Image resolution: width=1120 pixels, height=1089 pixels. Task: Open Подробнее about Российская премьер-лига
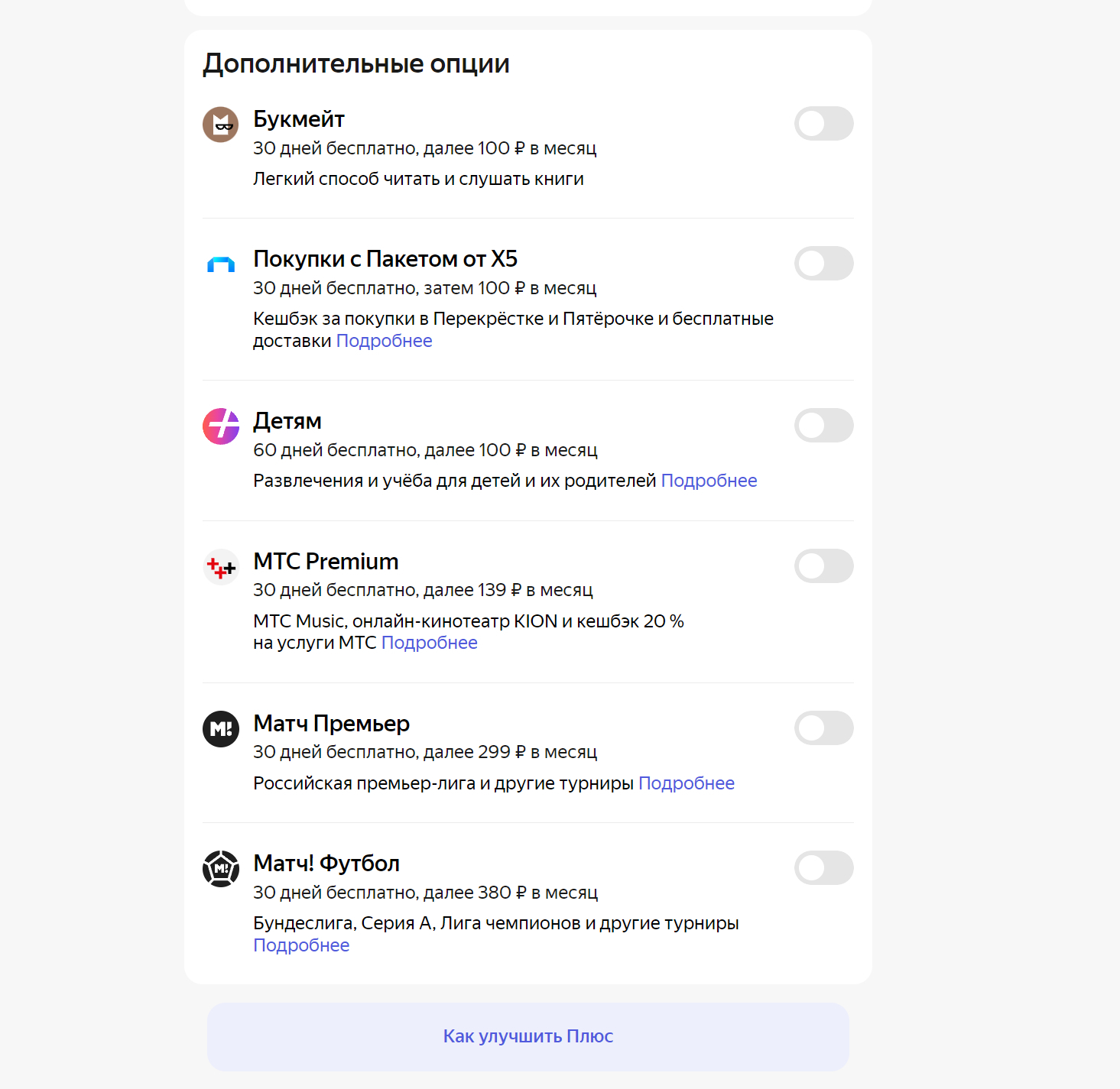click(x=687, y=783)
